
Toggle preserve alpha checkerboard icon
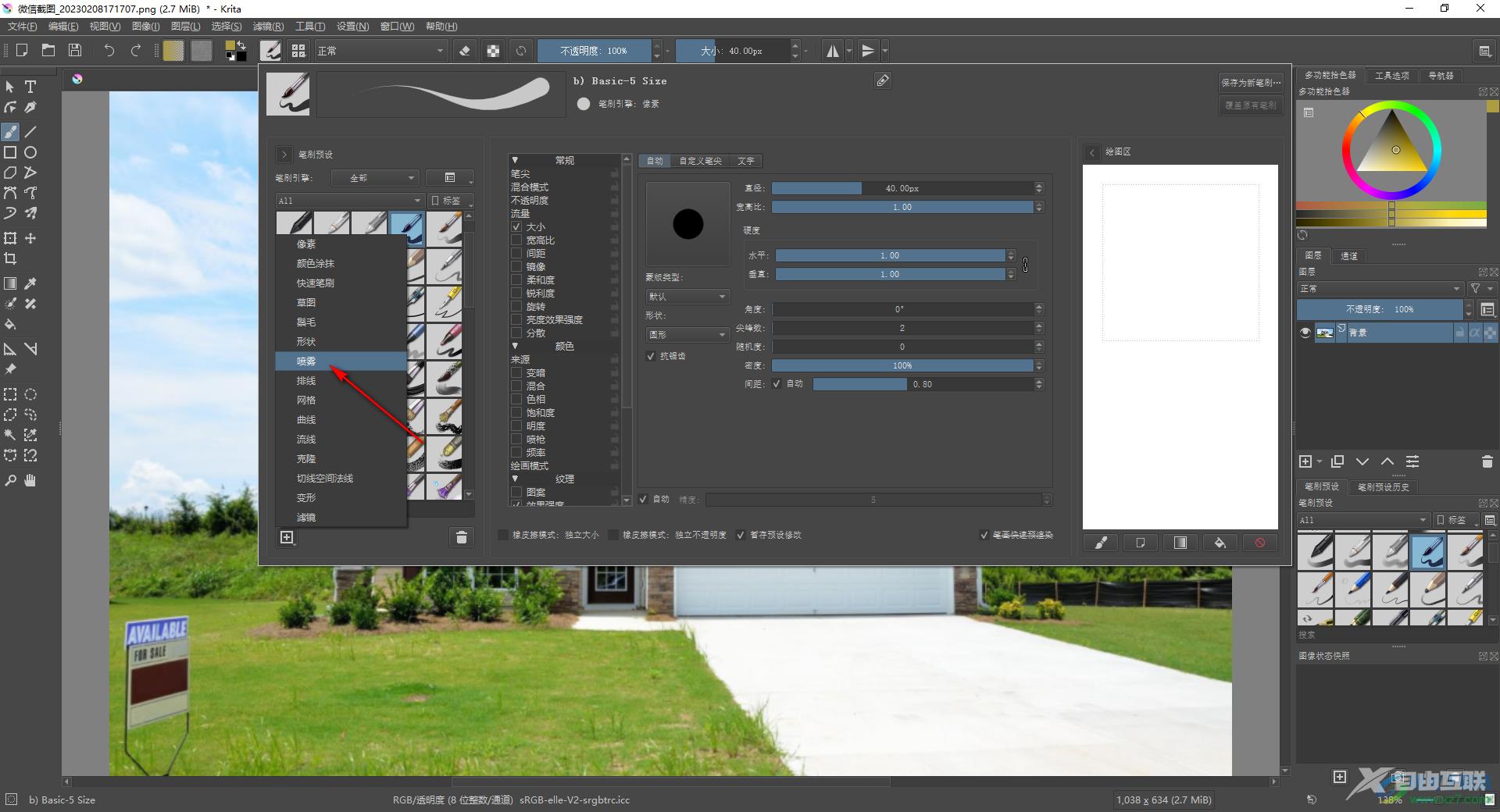(x=493, y=51)
